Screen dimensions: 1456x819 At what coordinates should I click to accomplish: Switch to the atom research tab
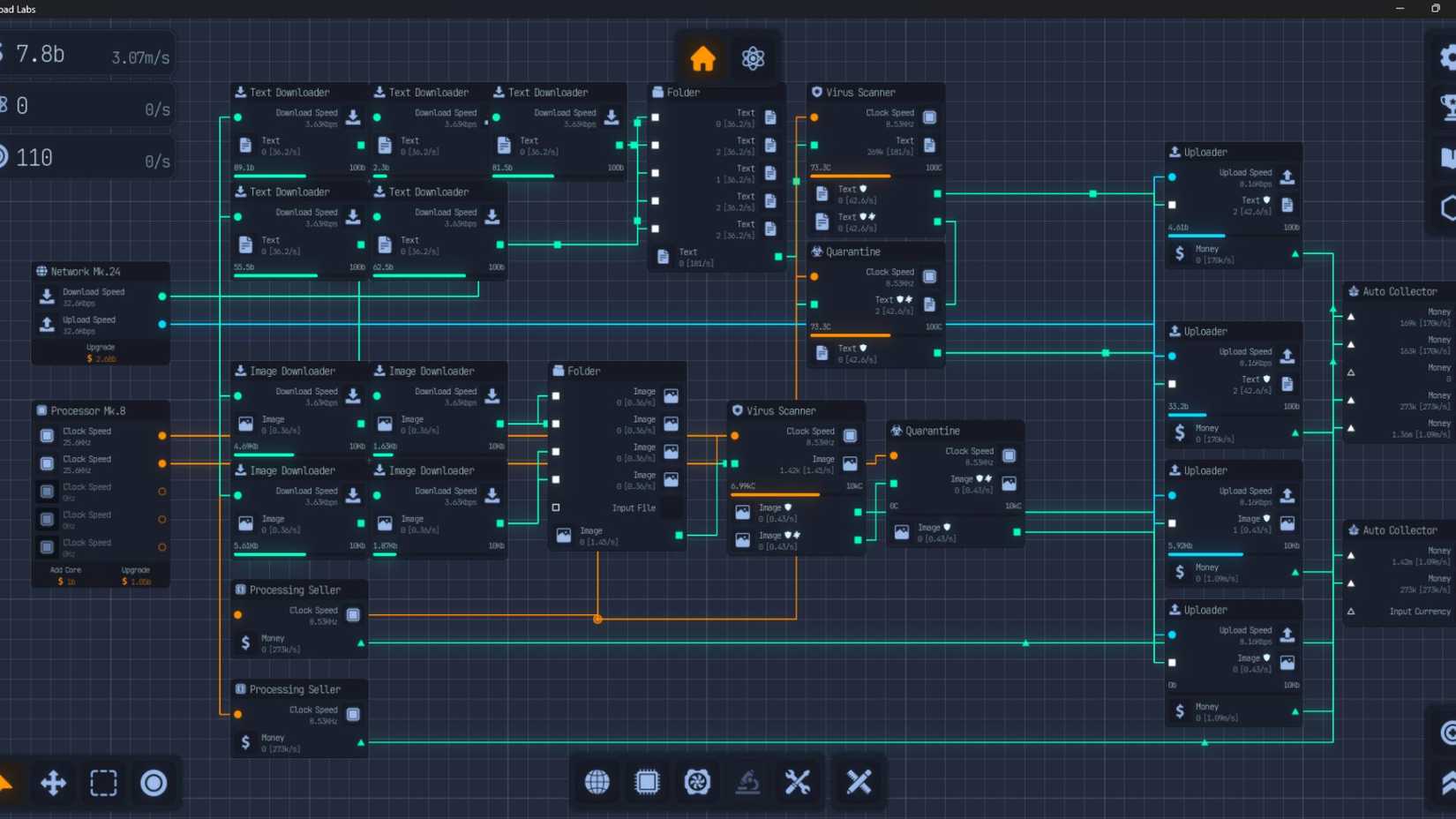(x=753, y=59)
